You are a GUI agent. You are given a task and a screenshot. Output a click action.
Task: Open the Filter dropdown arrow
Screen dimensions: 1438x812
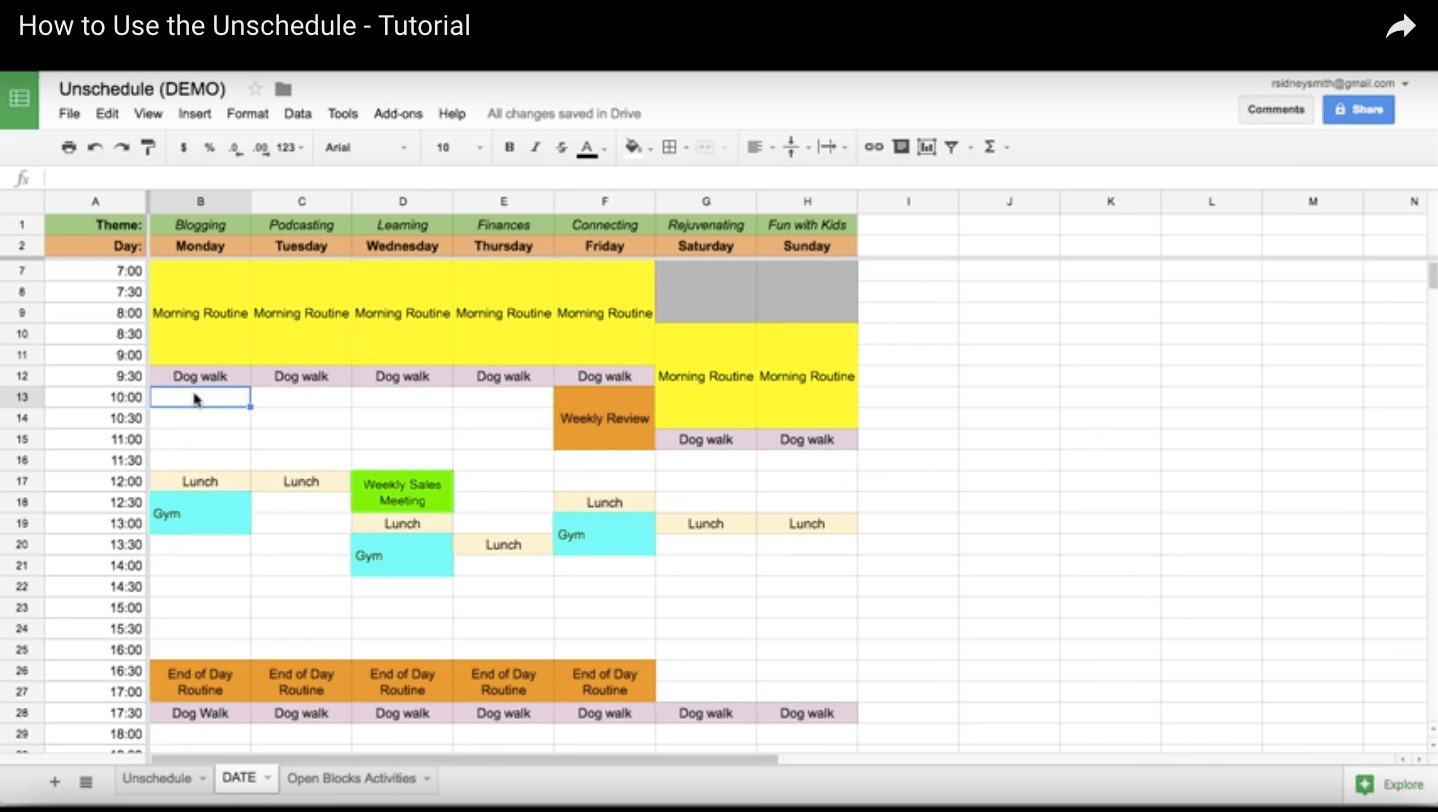[x=968, y=148]
